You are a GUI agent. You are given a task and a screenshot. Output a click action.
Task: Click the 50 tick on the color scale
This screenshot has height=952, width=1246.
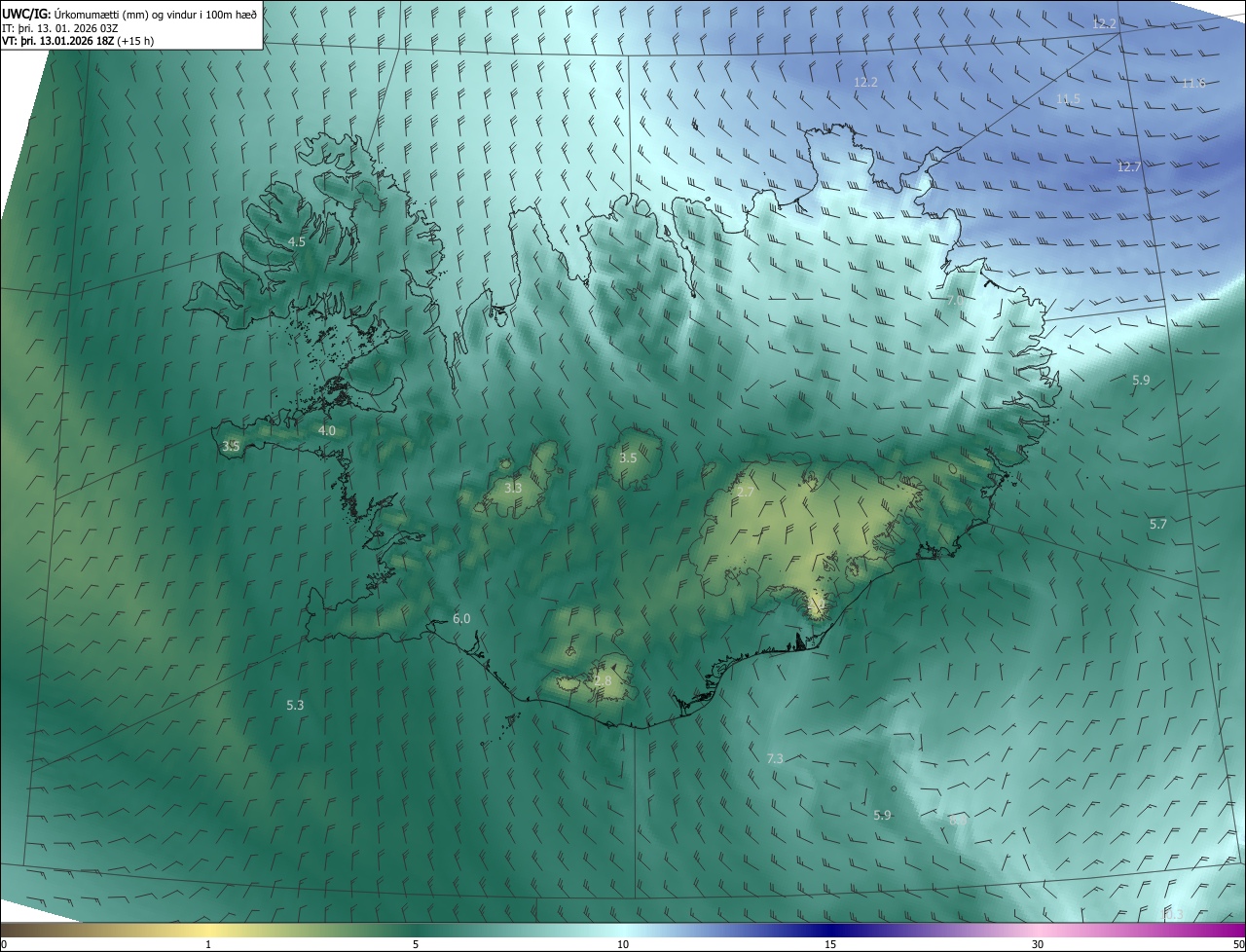1238,944
